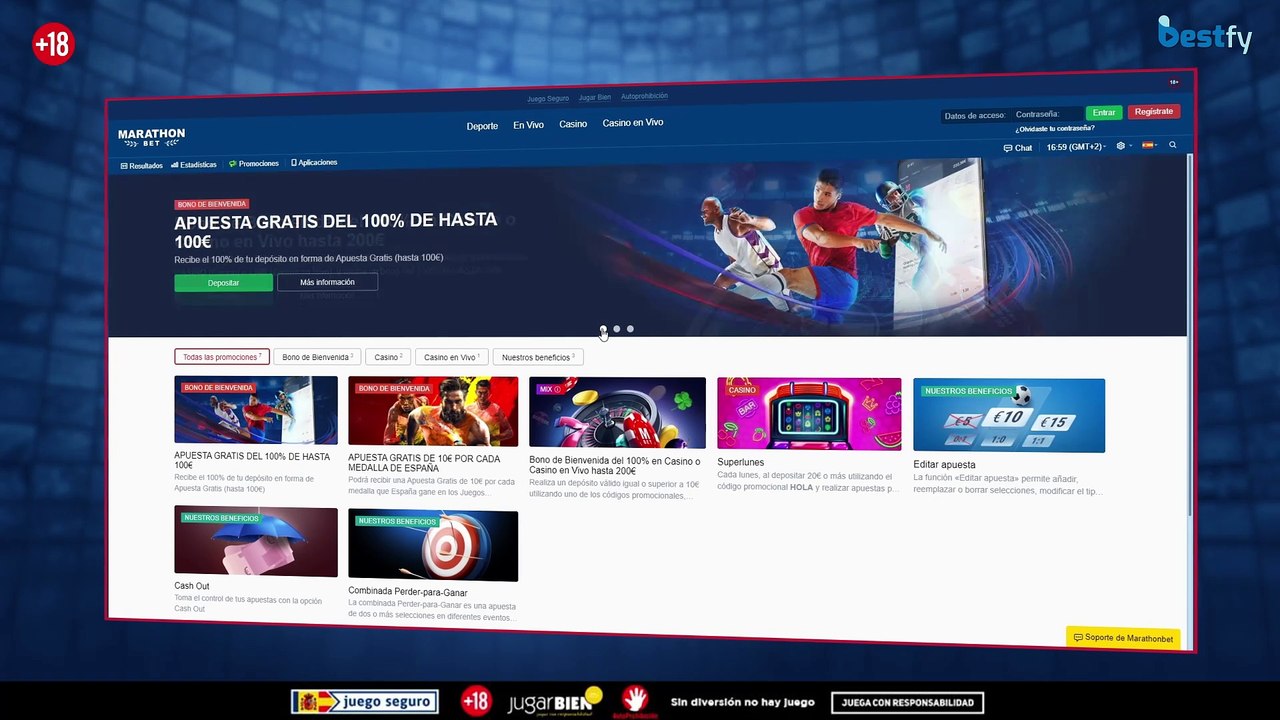Open the casino roulette MIX promotion thumbnail
The width and height of the screenshot is (1280, 720).
[617, 413]
